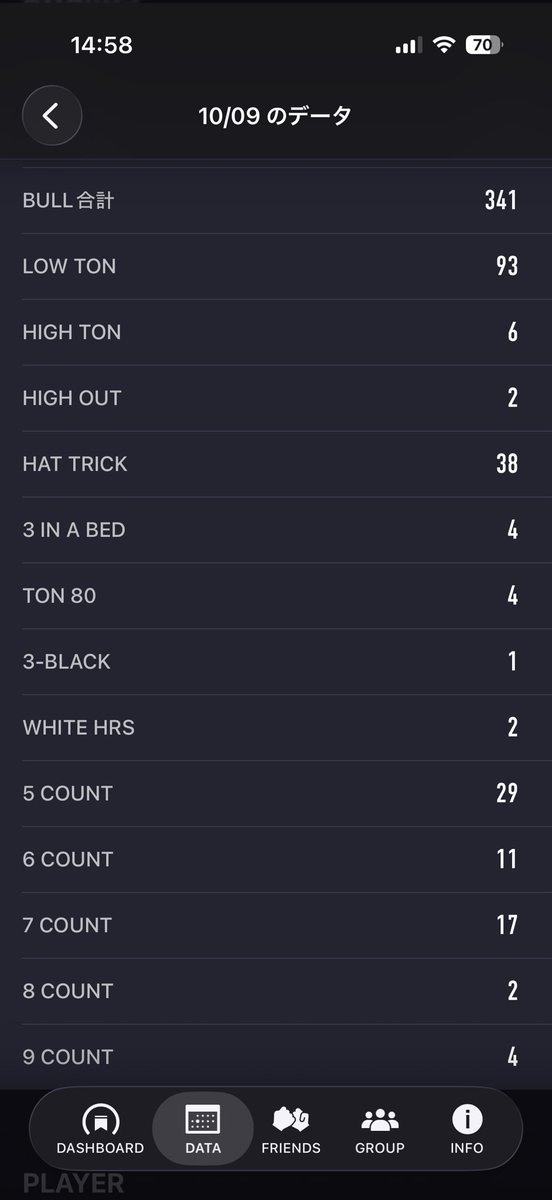The width and height of the screenshot is (552, 1200).
Task: Open the Friends fist-bump icon
Action: [291, 1118]
